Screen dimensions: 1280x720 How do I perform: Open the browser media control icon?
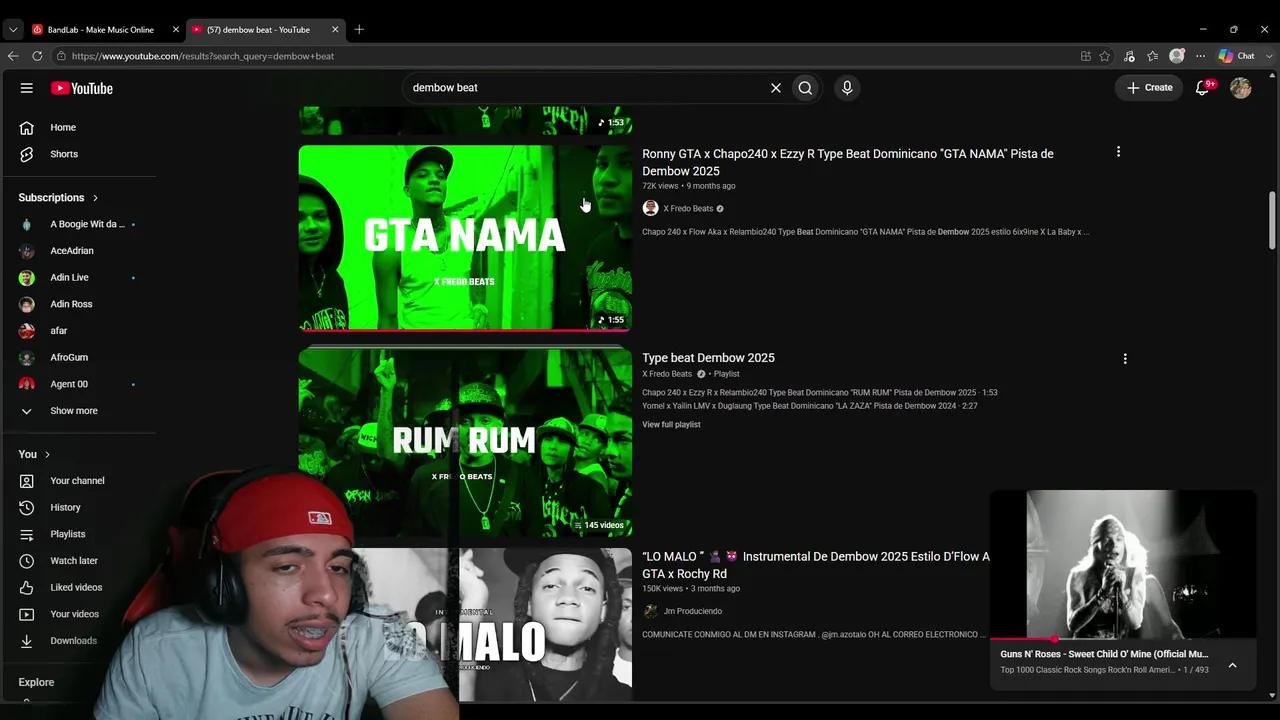coord(1129,56)
